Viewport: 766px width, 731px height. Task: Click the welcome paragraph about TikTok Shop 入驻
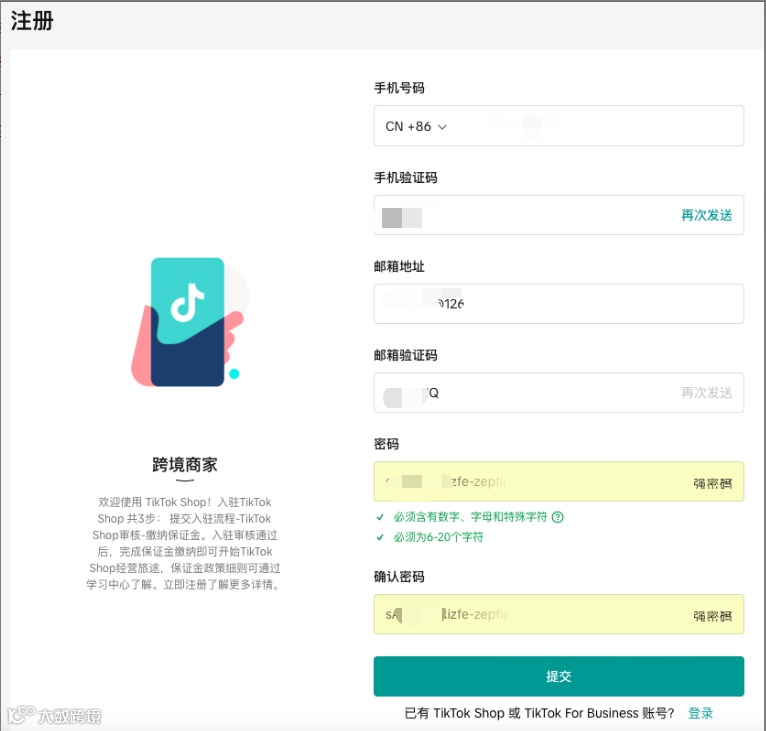(185, 543)
